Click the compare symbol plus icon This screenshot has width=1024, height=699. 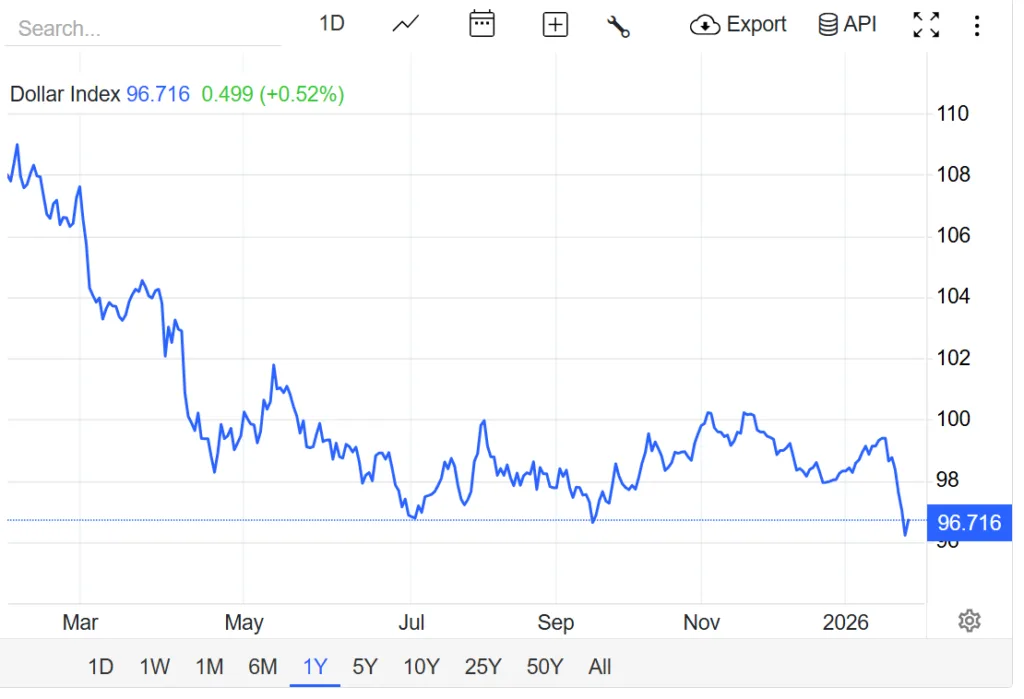[555, 24]
